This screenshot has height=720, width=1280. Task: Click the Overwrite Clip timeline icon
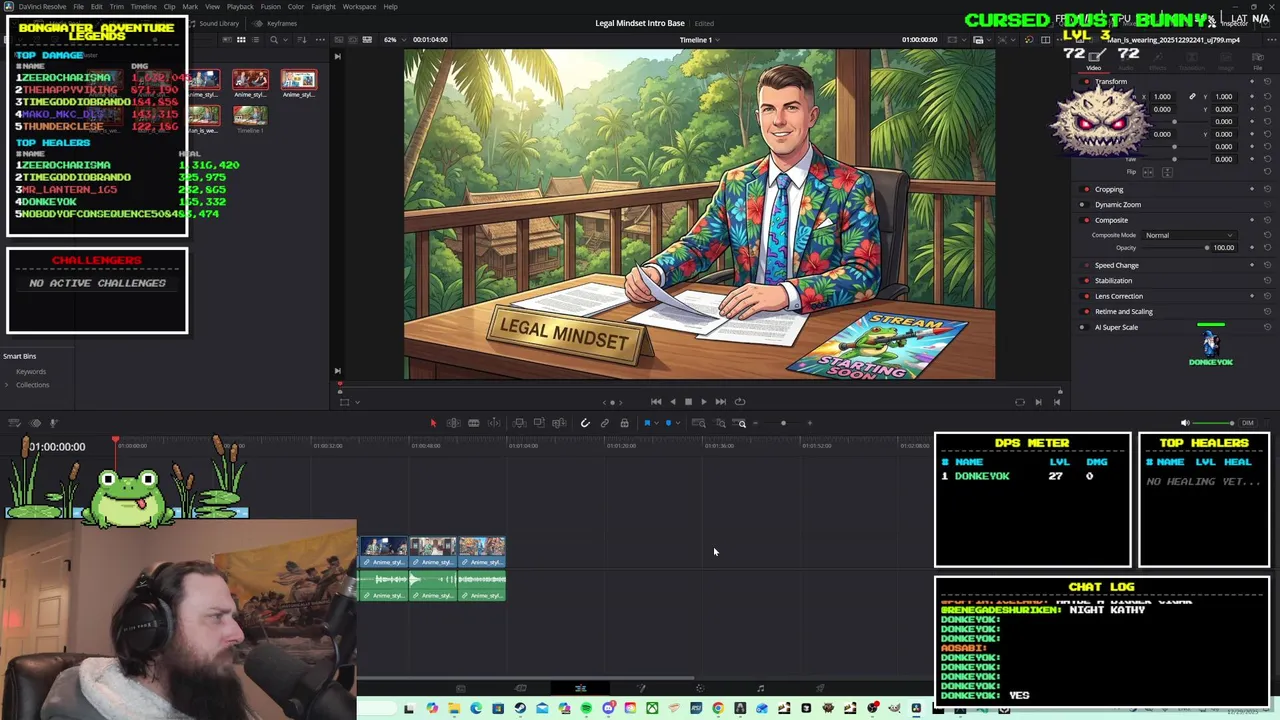tap(539, 423)
